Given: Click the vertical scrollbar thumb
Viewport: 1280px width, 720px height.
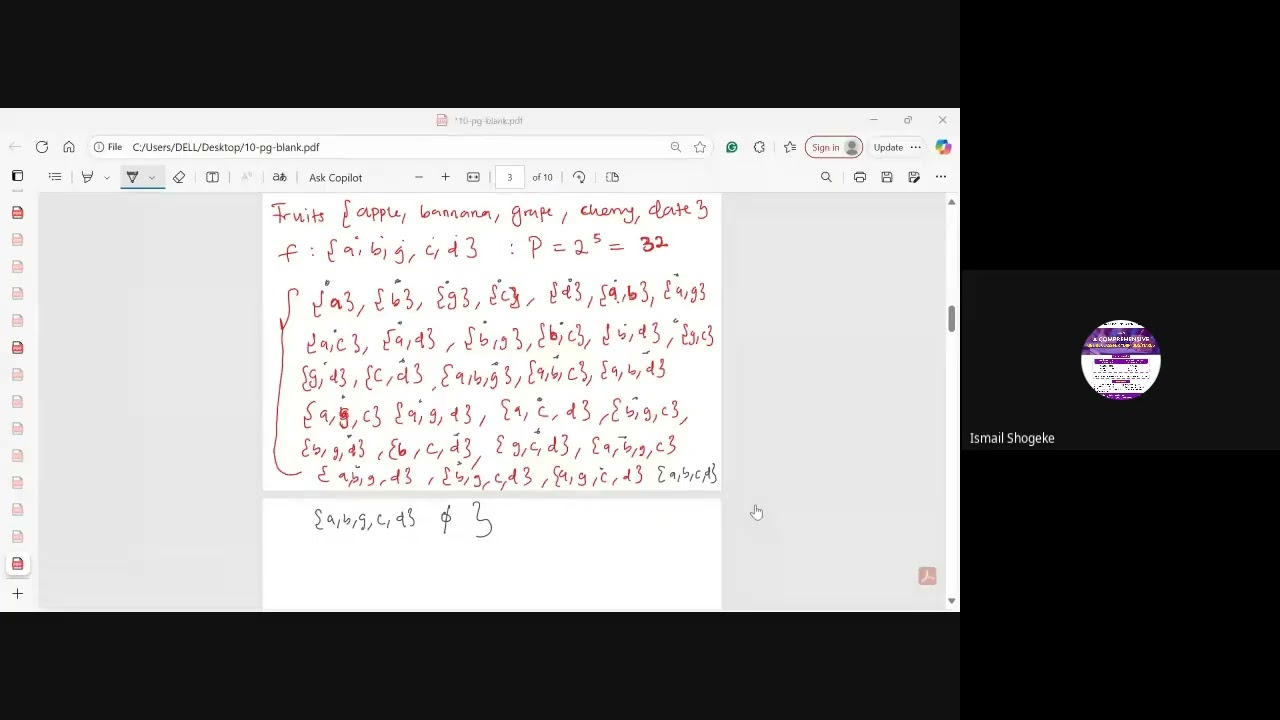Looking at the screenshot, I should click(x=951, y=318).
